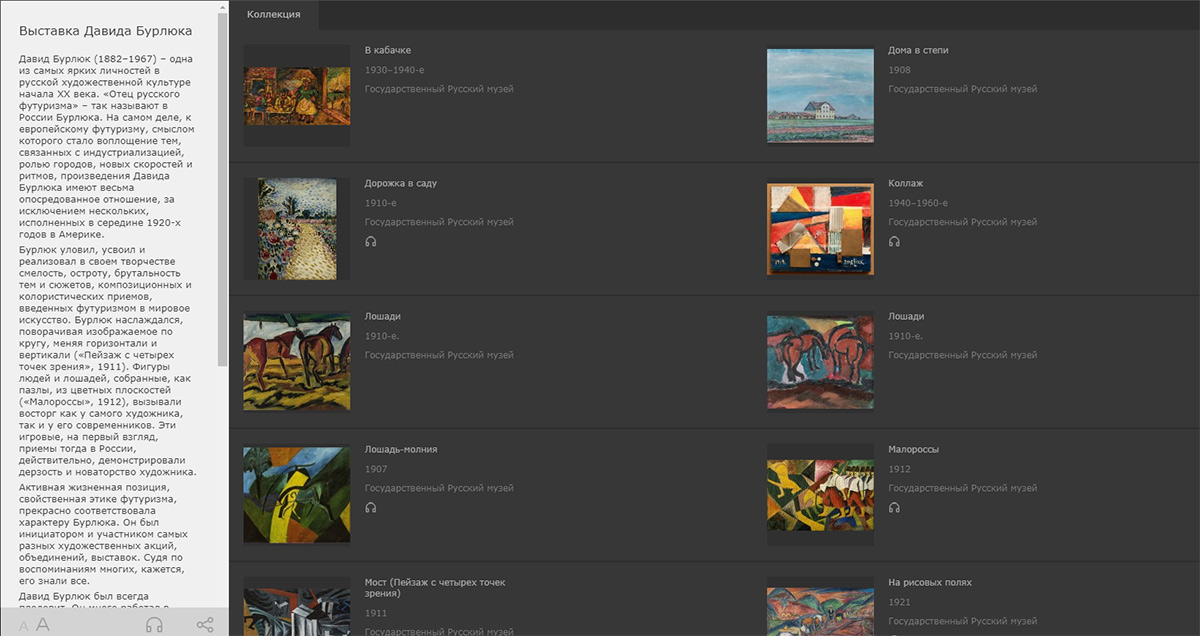Open the Коллаж painting thumbnail
Image resolution: width=1200 pixels, height=636 pixels.
point(820,229)
